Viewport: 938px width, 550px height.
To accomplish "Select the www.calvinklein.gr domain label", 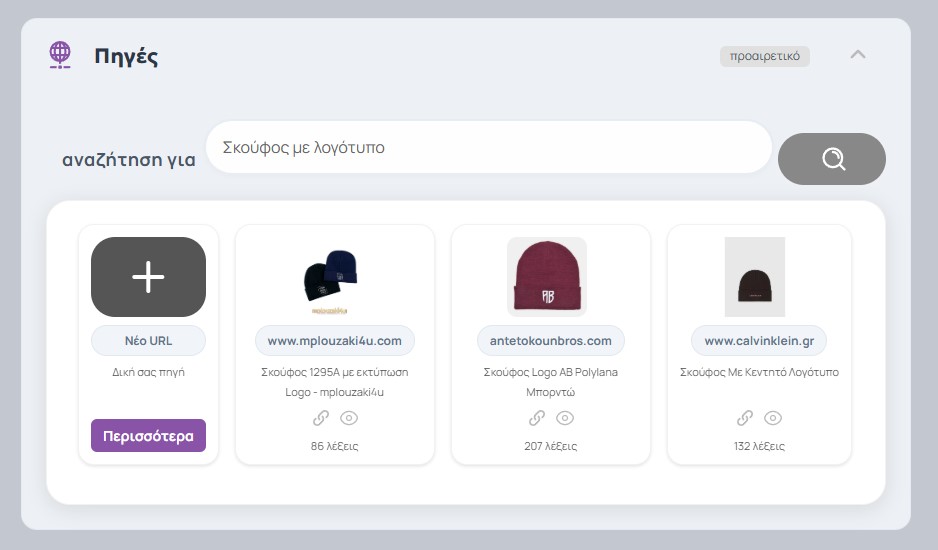I will pos(759,341).
